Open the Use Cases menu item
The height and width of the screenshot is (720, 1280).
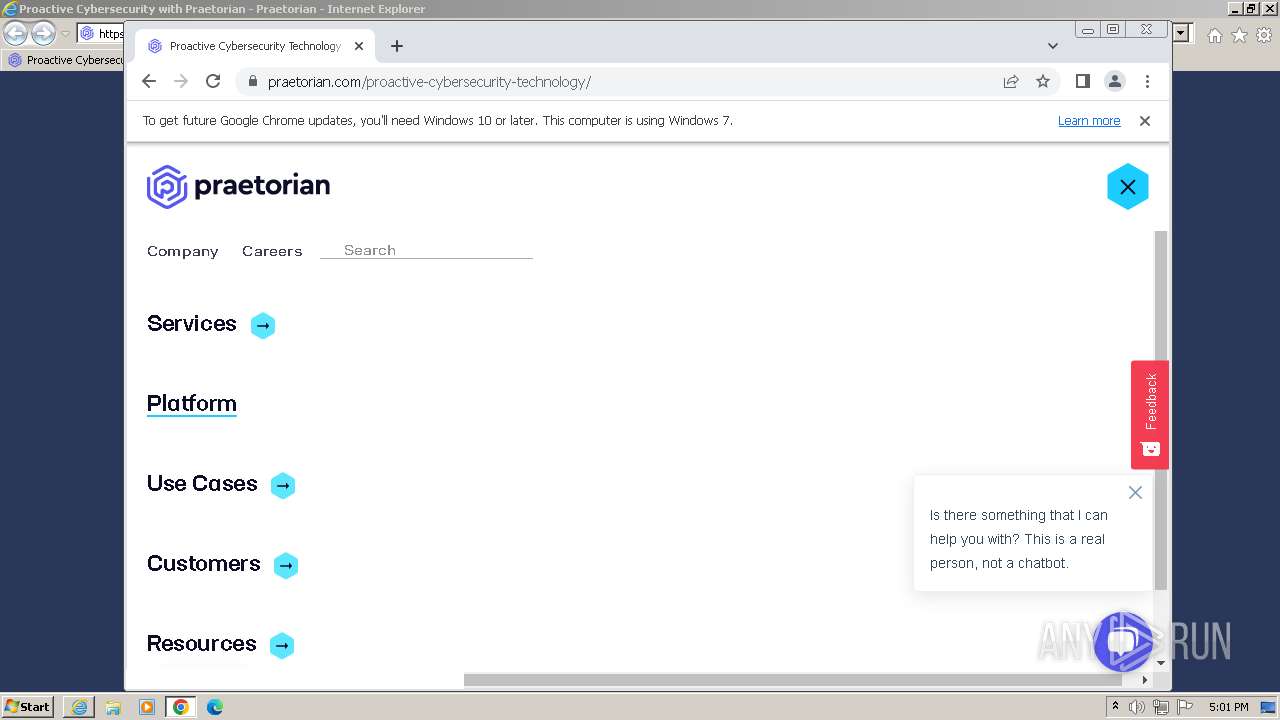202,483
